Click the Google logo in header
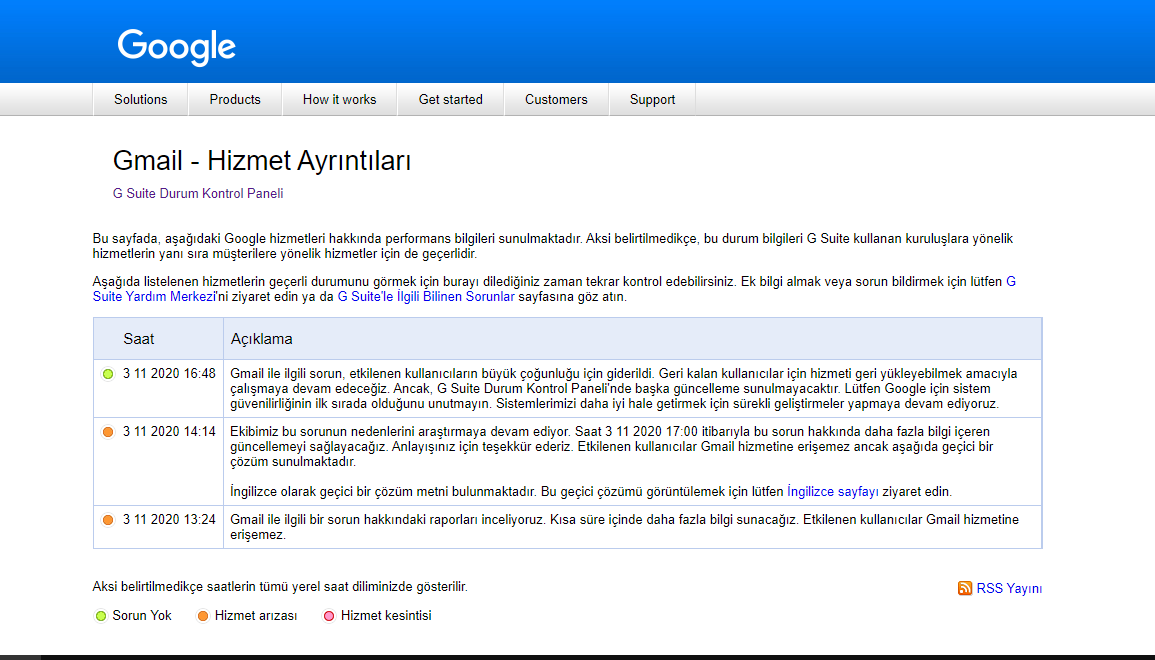Viewport: 1155px width, 660px height. click(x=176, y=46)
